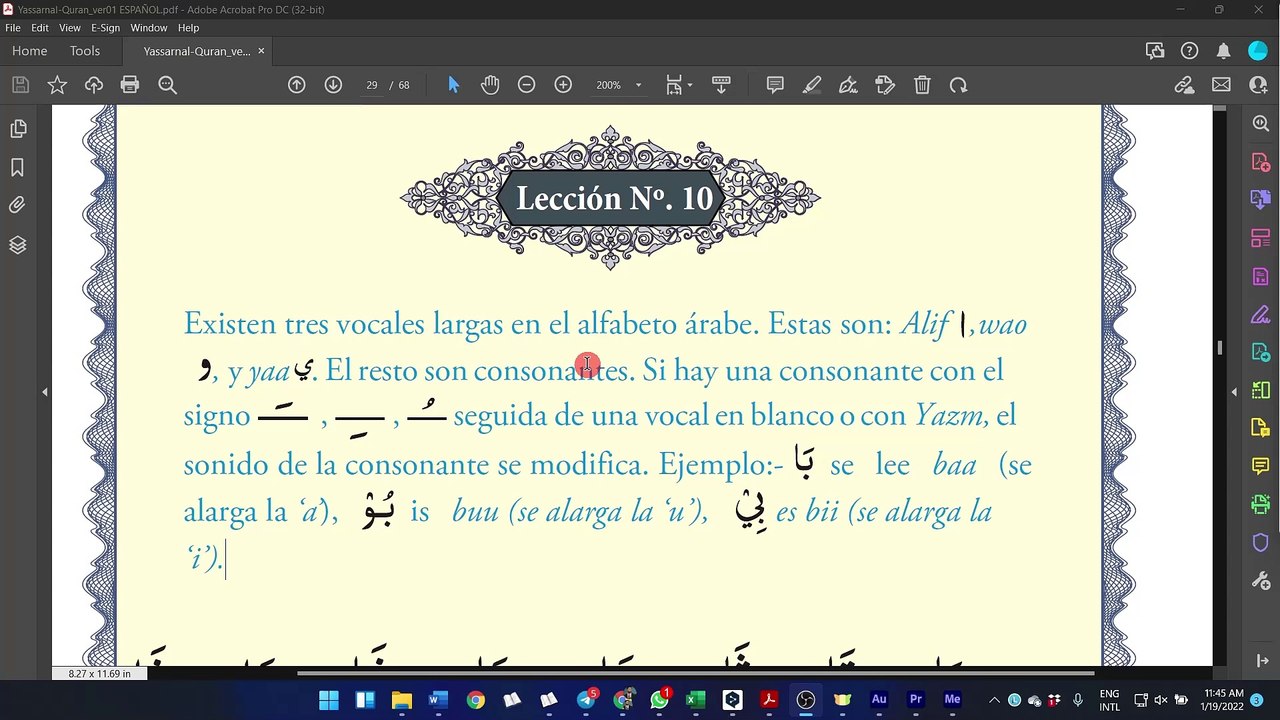Open WhatsApp from the taskbar
1280x720 pixels.
(659, 700)
